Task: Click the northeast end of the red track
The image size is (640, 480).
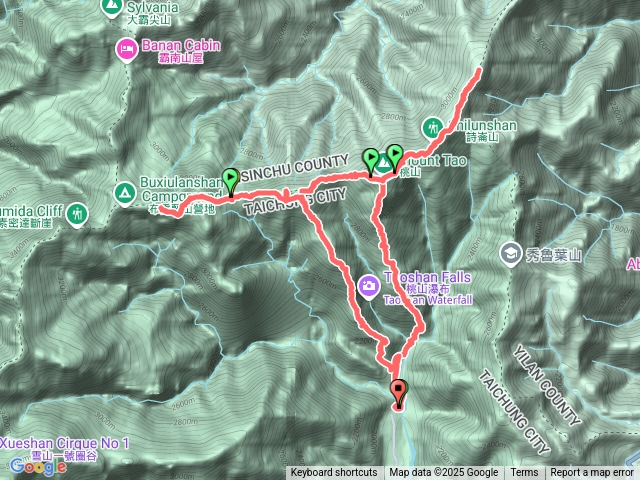Action: [x=479, y=70]
